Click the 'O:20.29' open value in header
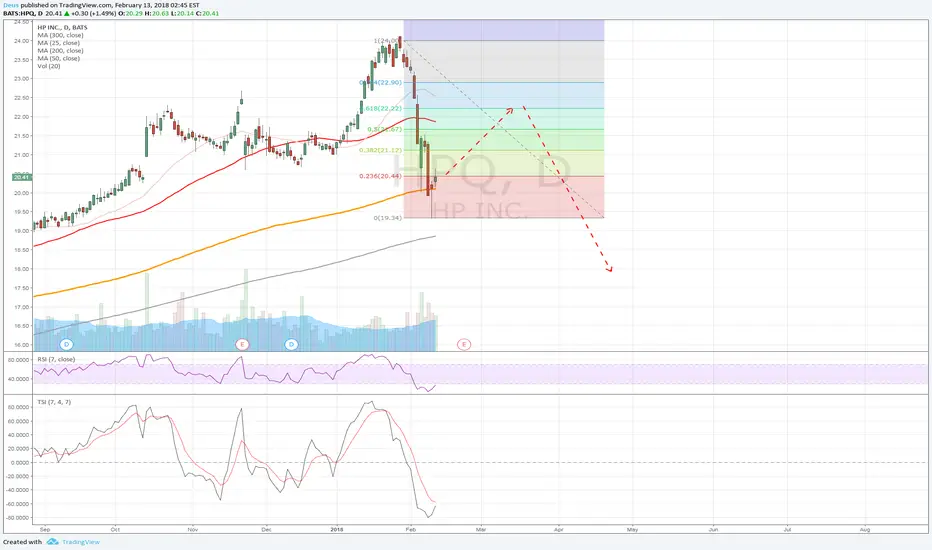This screenshot has height=550, width=932. pyautogui.click(x=129, y=13)
